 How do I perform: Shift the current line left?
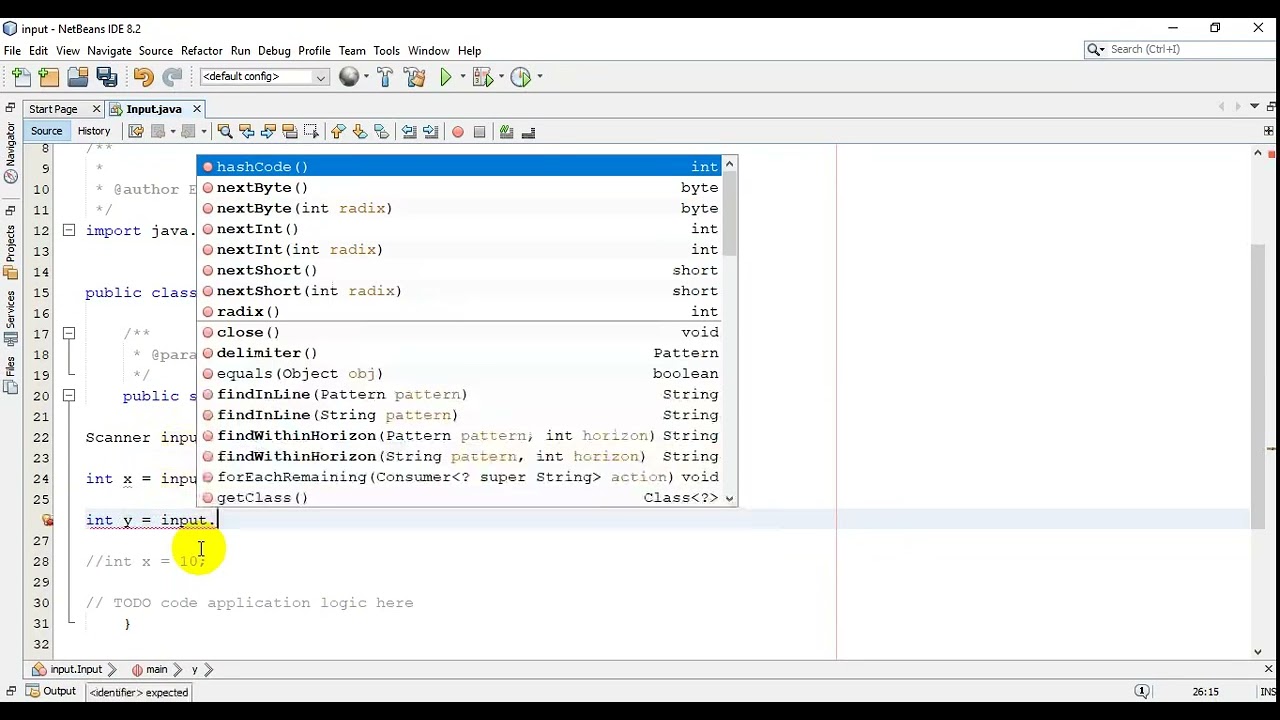(x=408, y=131)
